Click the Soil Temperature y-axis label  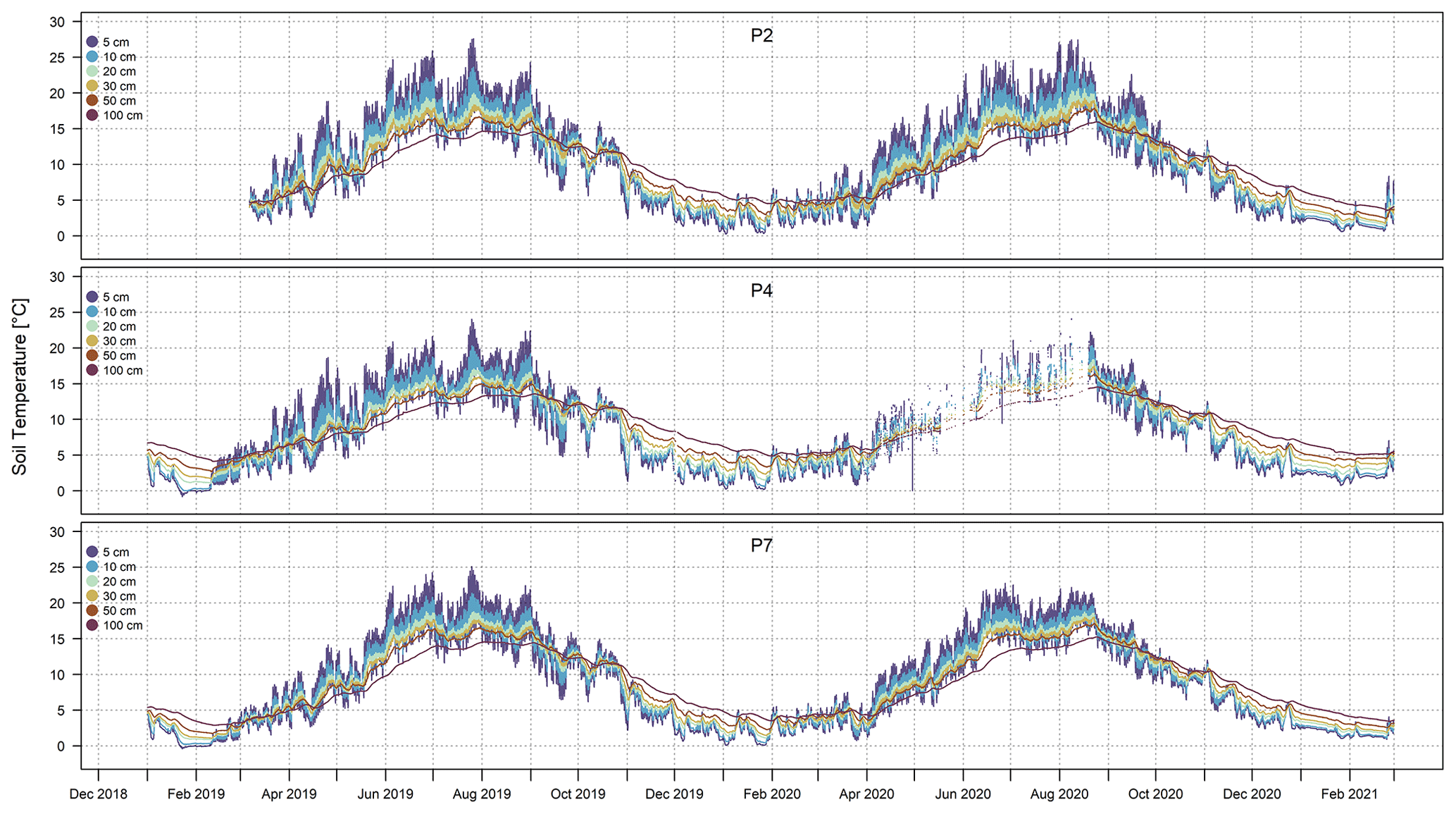[20, 387]
